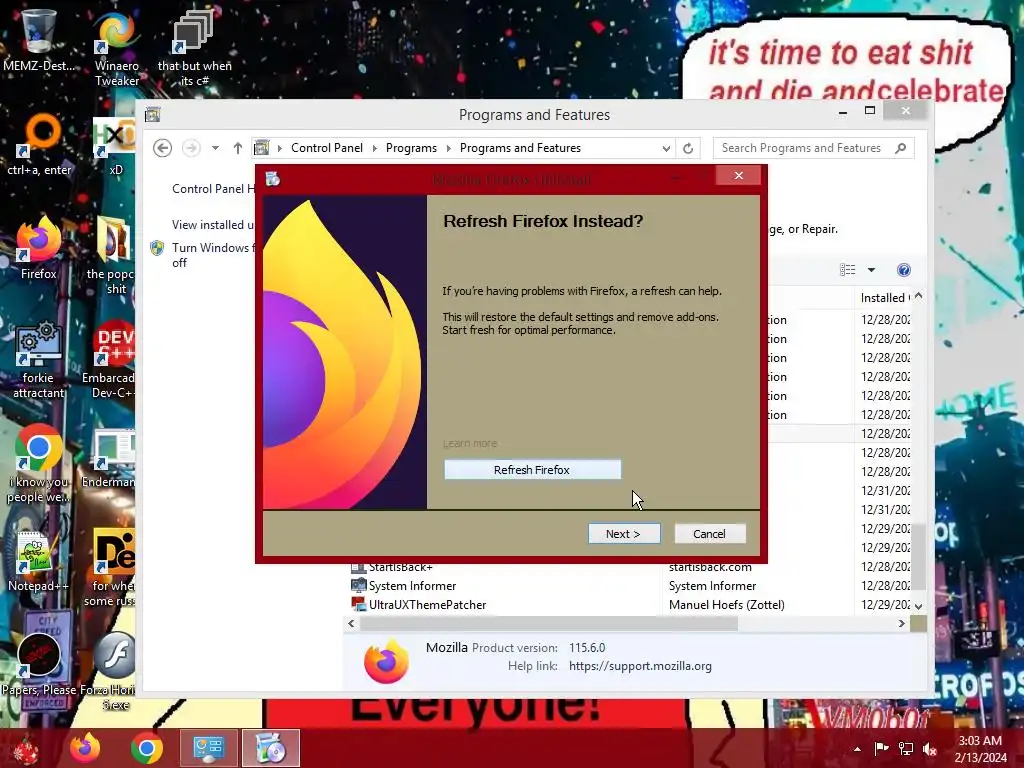Click the Installed On column header
This screenshot has width=1024, height=768.
pyautogui.click(x=884, y=298)
